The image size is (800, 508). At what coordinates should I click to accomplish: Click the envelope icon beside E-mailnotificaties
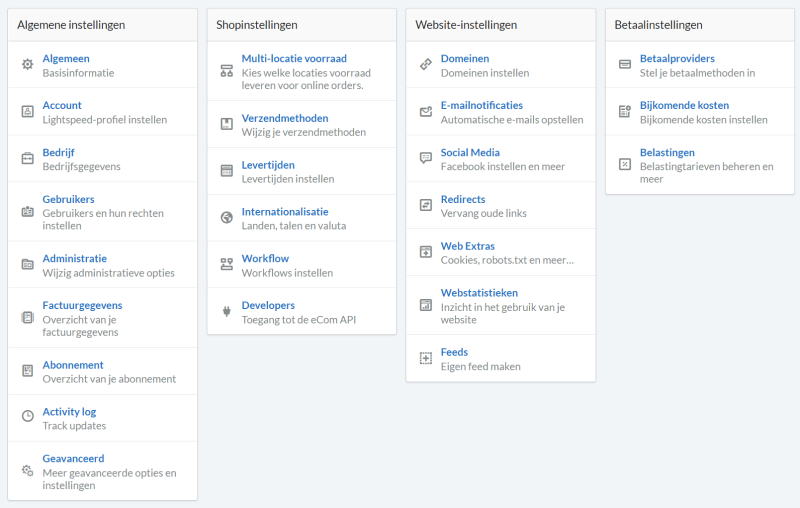pos(426,111)
